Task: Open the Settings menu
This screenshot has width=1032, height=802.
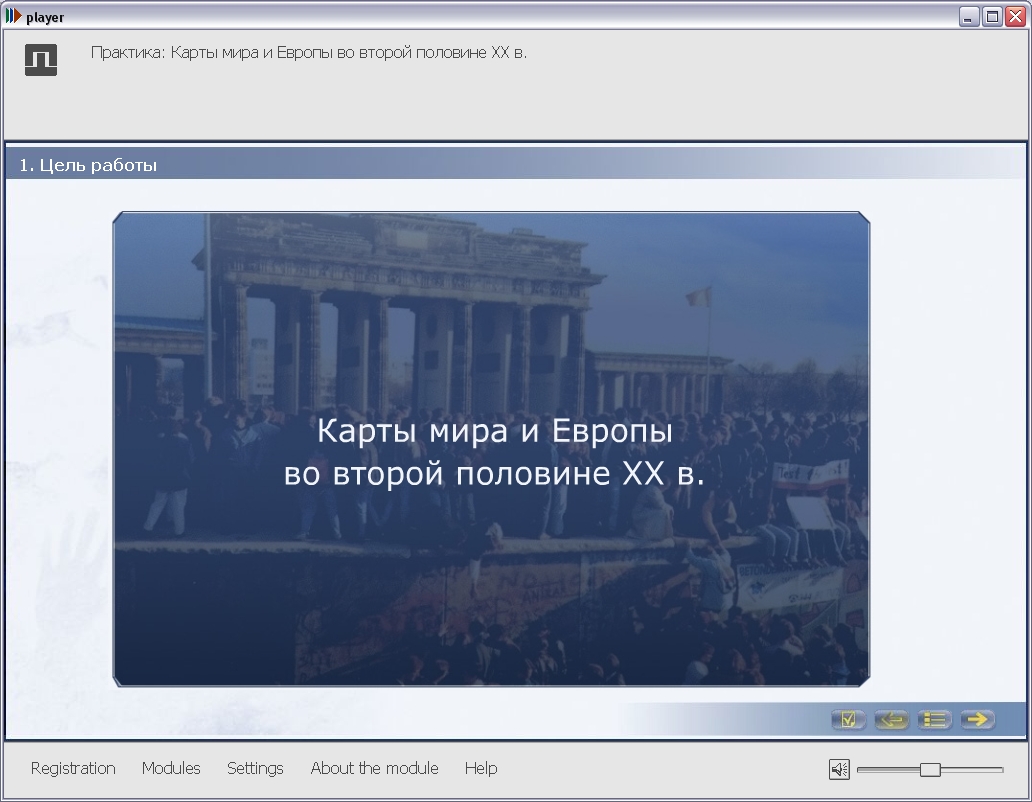Action: tap(255, 768)
